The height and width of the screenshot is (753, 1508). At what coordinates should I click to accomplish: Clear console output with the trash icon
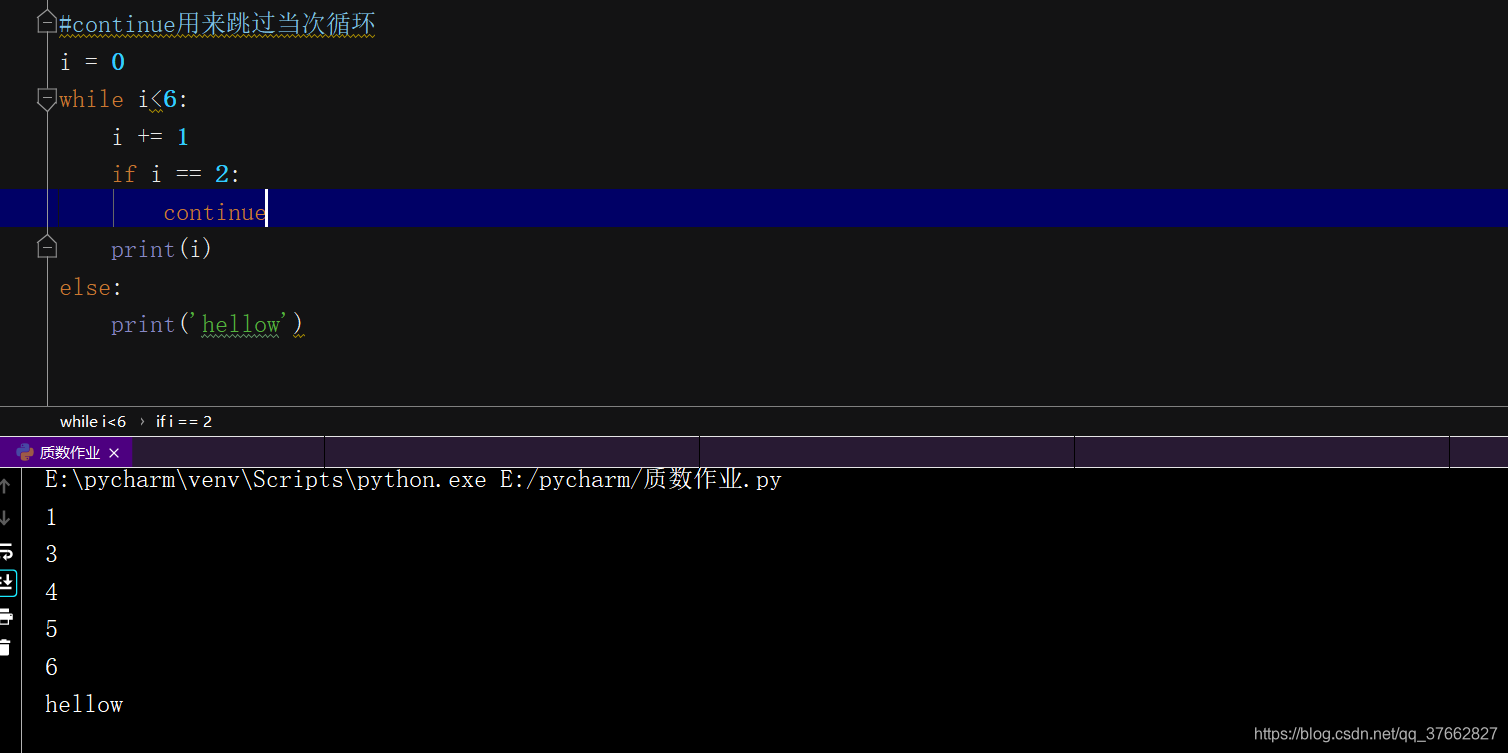coord(5,648)
